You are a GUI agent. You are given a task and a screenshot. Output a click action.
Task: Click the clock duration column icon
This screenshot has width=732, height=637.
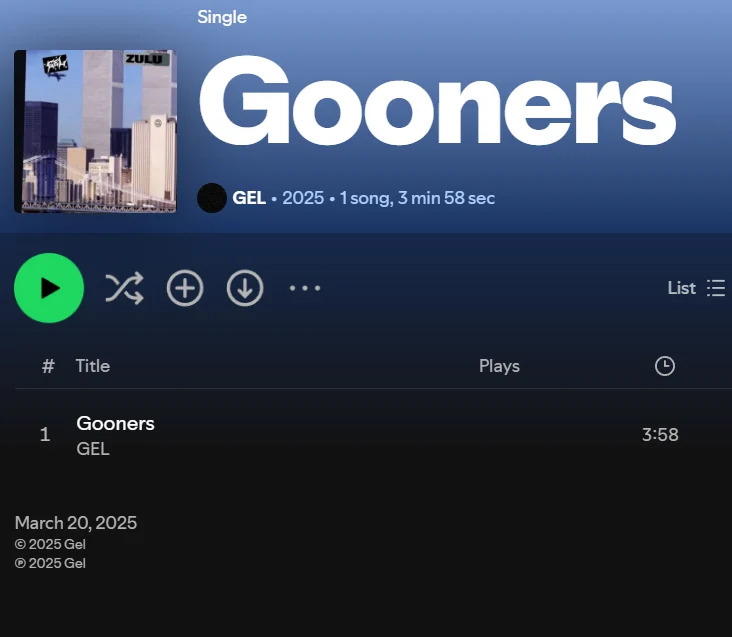point(665,366)
